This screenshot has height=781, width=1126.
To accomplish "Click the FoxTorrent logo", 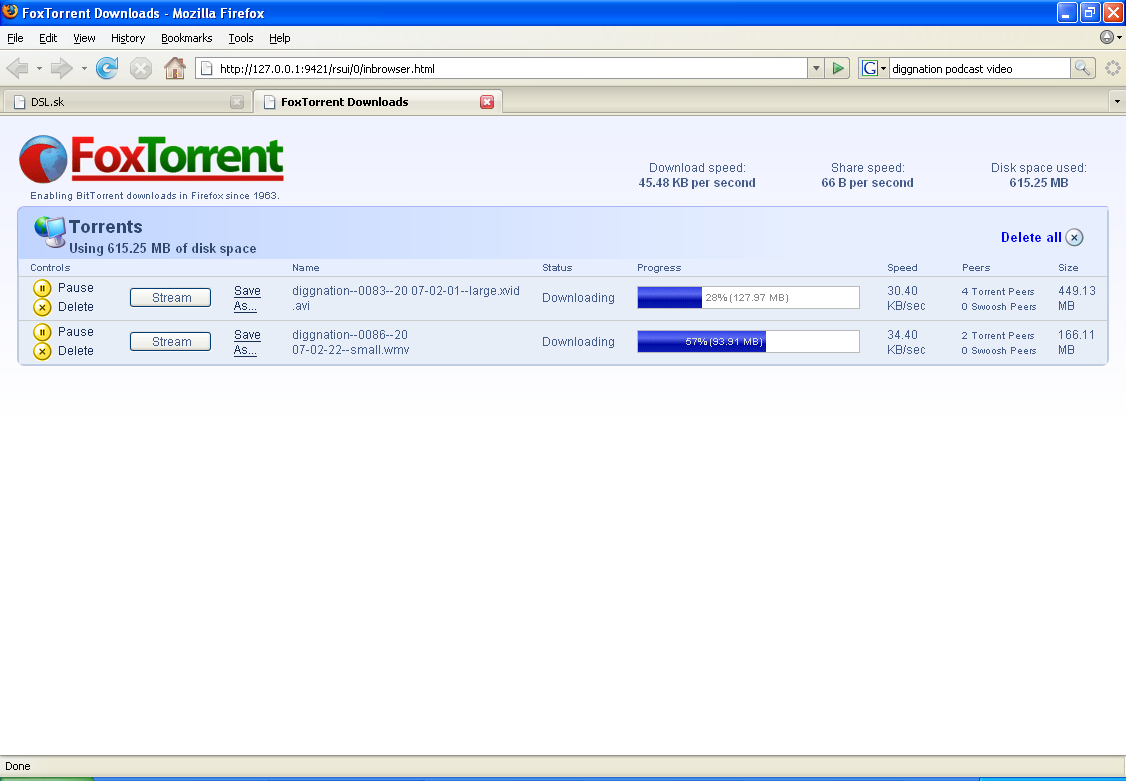I will [x=152, y=159].
